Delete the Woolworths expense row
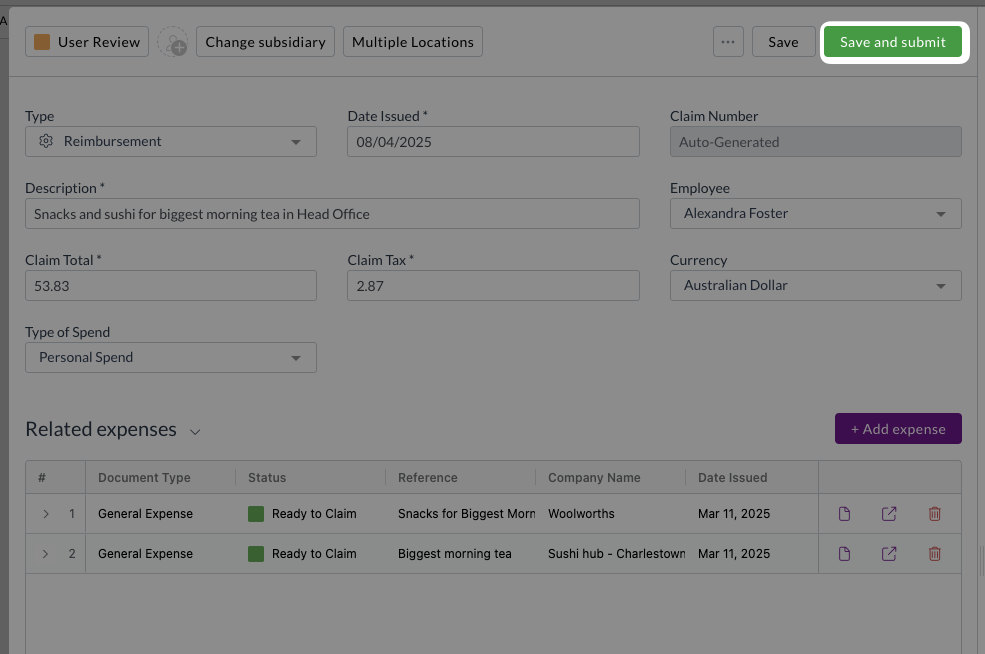Viewport: 985px width, 654px height. click(935, 514)
